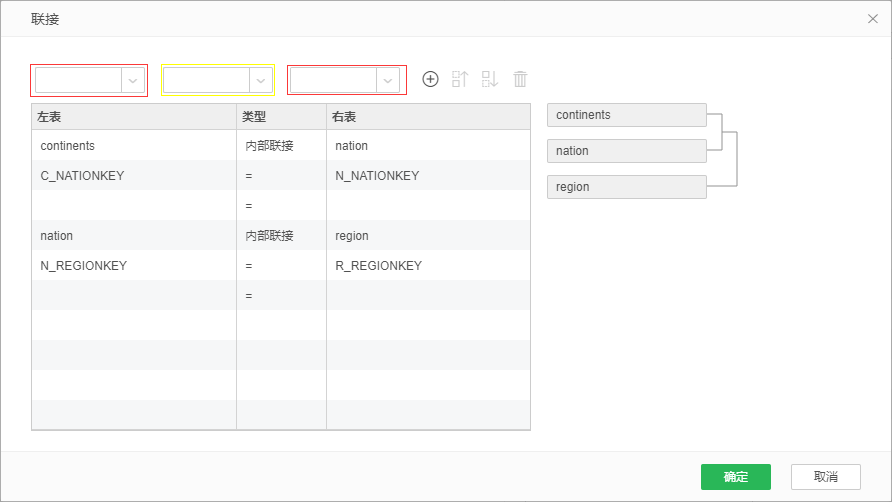The width and height of the screenshot is (892, 502).
Task: Click 内部联接 in the continents row
Action: 269,146
